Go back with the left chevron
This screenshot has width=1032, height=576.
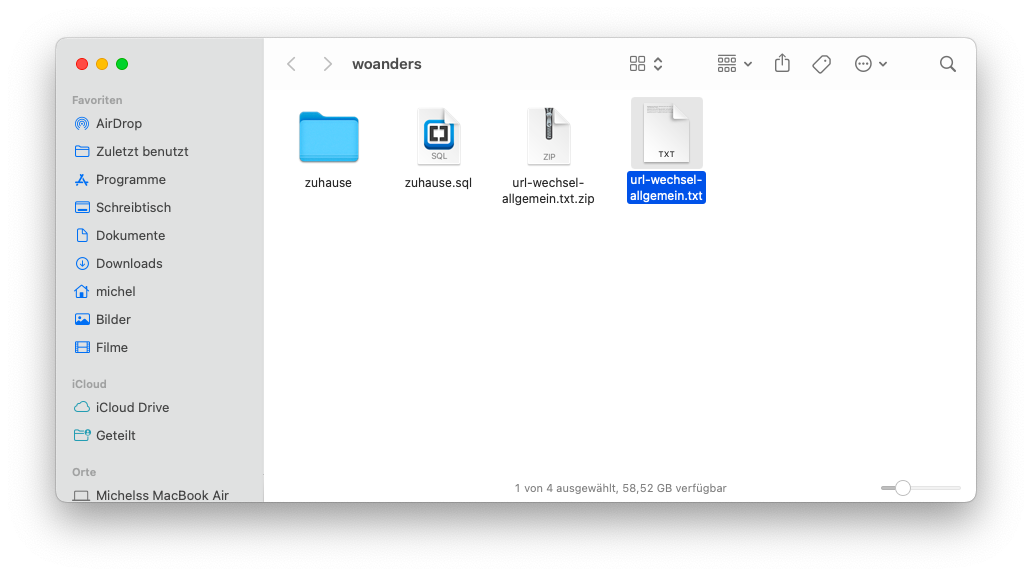click(x=292, y=64)
